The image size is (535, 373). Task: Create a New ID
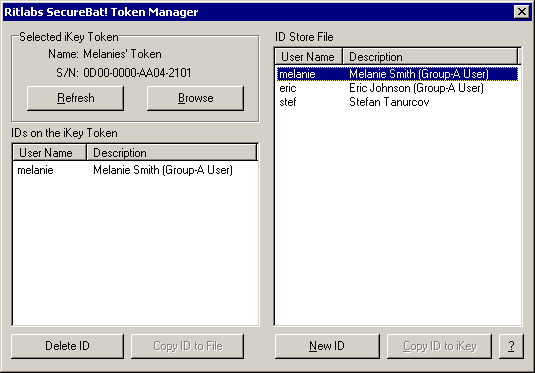coord(327,346)
